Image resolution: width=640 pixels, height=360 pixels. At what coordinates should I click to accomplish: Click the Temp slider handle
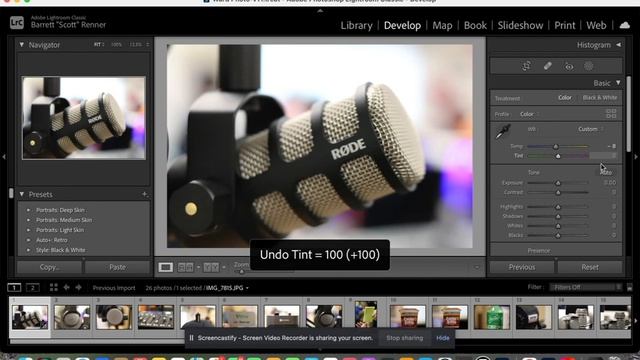point(556,146)
